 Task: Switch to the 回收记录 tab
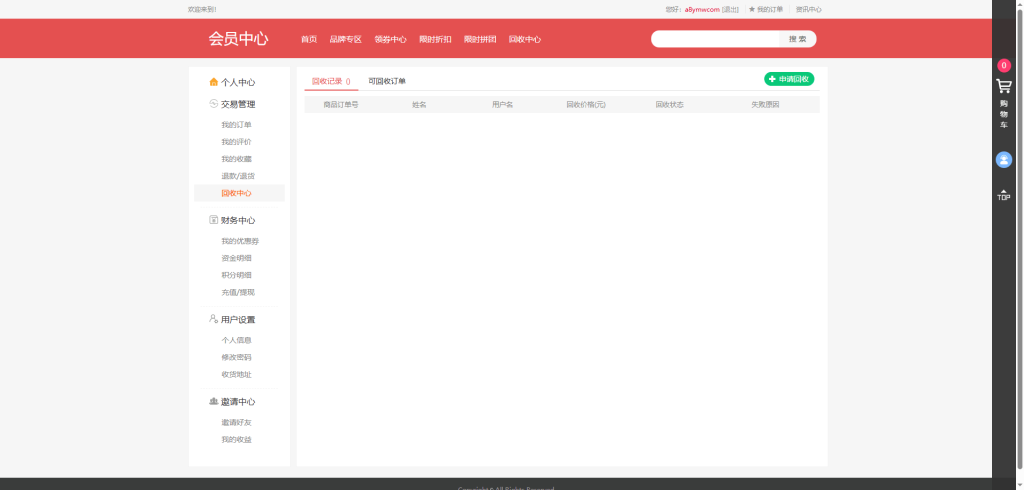click(x=331, y=82)
